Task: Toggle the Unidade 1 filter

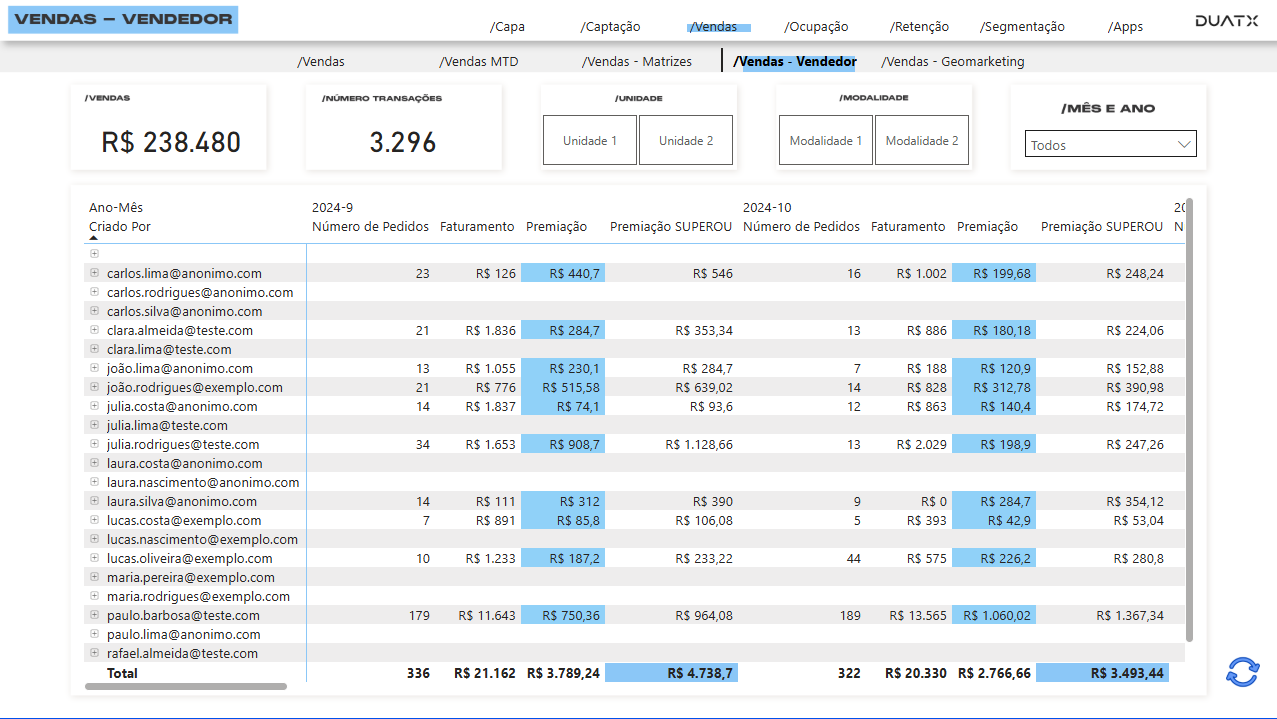Action: click(589, 139)
